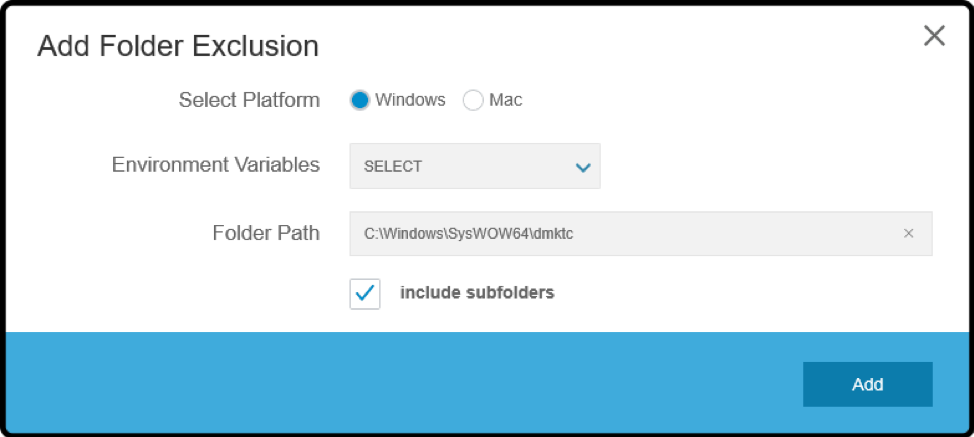This screenshot has width=974, height=437.
Task: Click the "Environment Variables" field label
Action: (x=216, y=164)
